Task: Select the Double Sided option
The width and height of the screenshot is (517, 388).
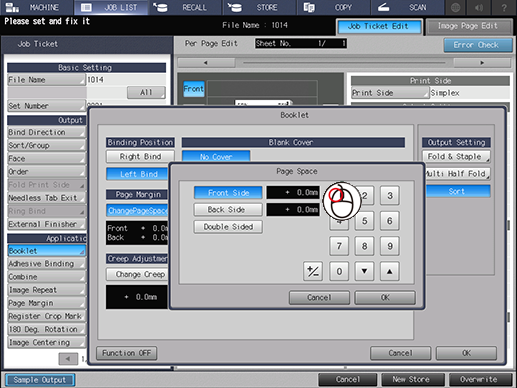Action: [x=228, y=227]
